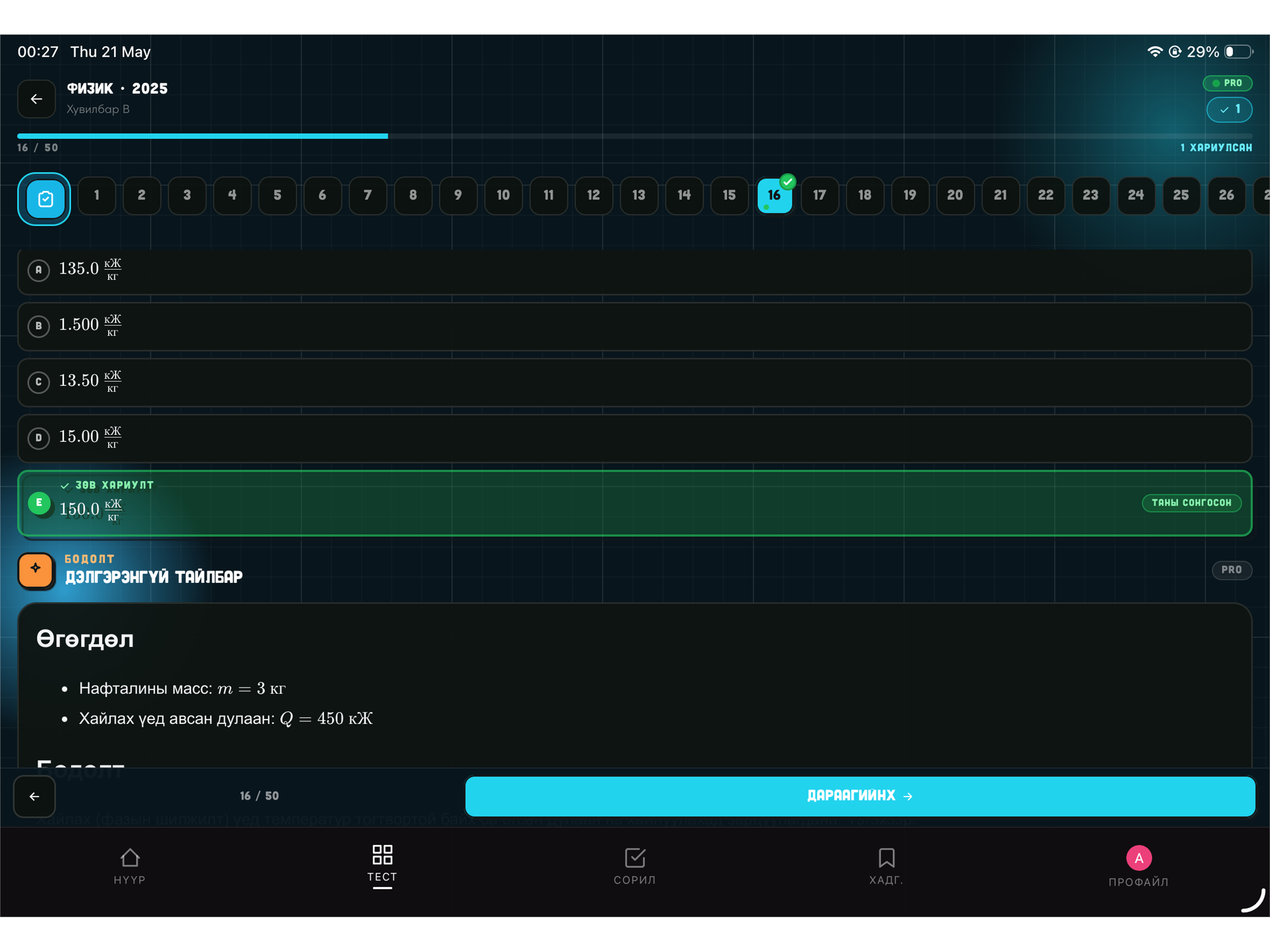
Task: Tap the green PRO badge at top right
Action: point(1228,83)
